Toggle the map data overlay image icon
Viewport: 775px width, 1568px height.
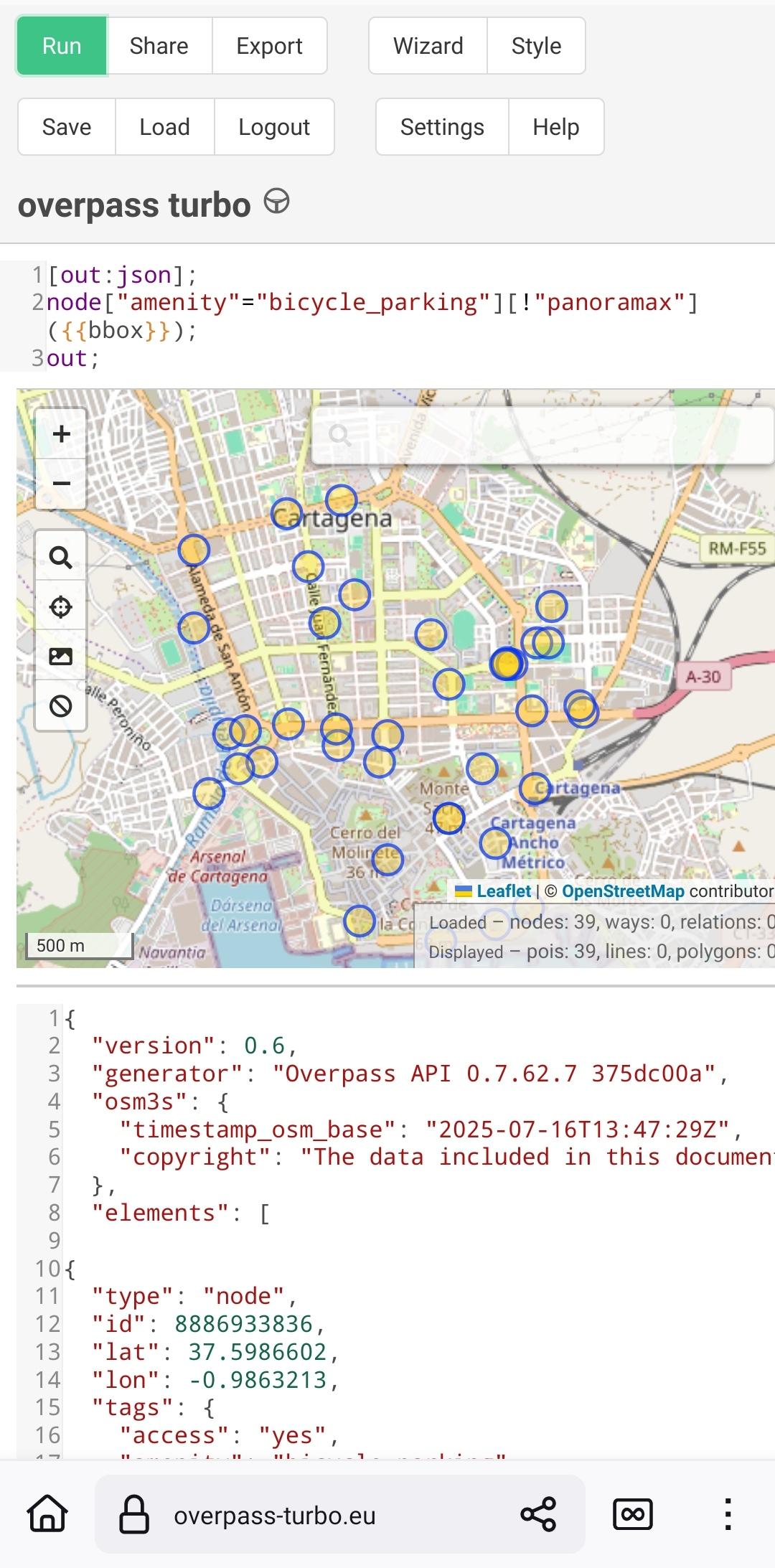click(x=61, y=656)
